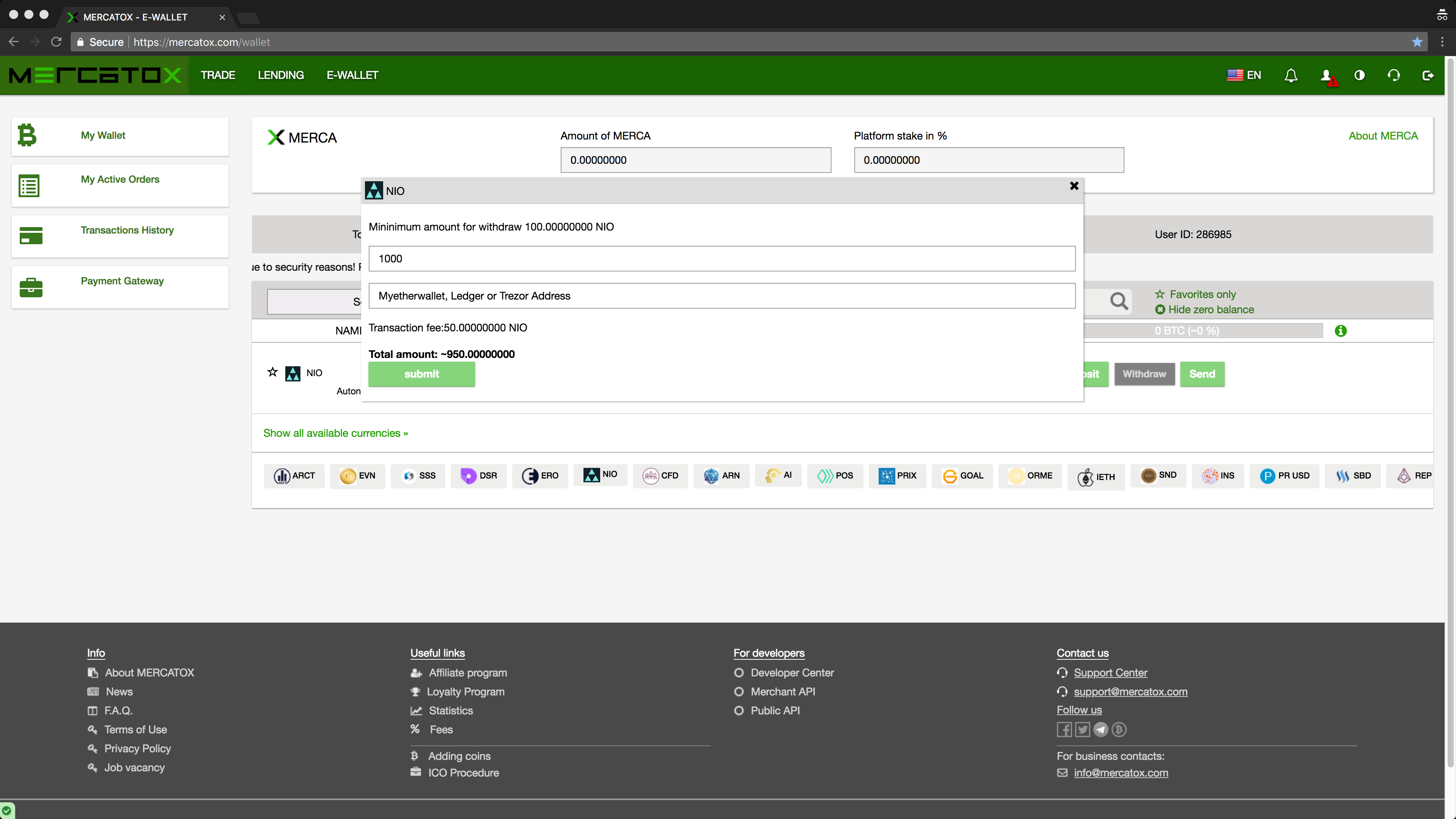Select the GOAL currency chip
The height and width of the screenshot is (819, 1456).
pos(962,475)
